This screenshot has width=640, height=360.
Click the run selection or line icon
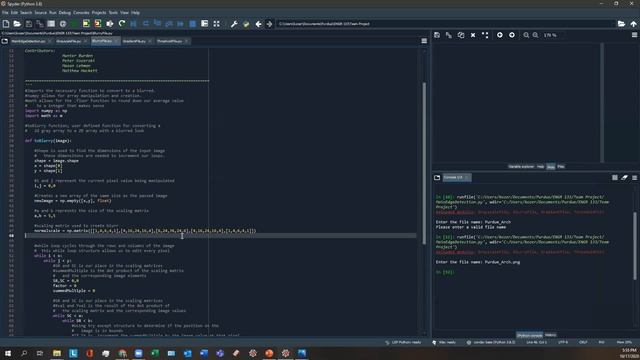coord(109,24)
